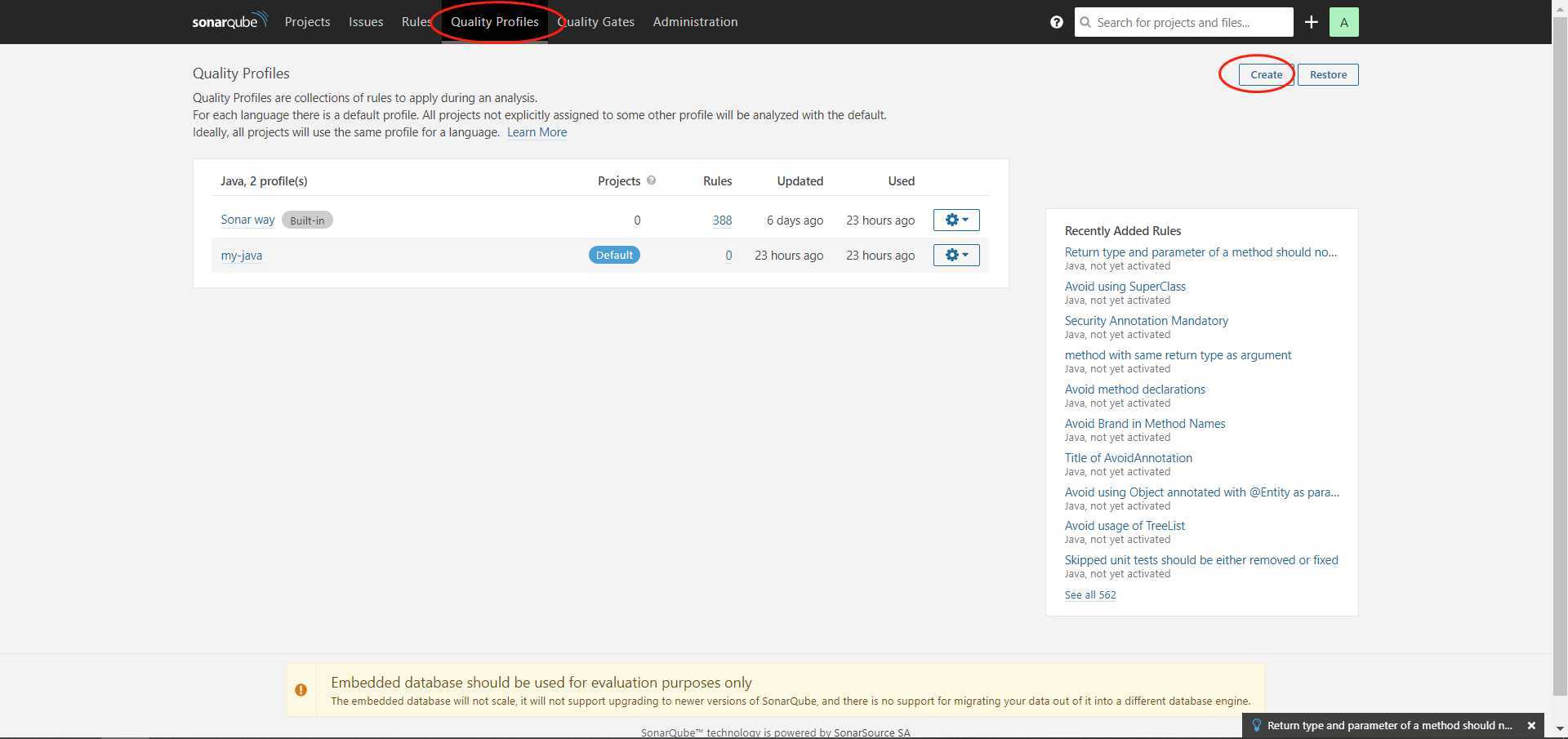Click the Projects column help icon
The height and width of the screenshot is (739, 1568).
coord(651,180)
